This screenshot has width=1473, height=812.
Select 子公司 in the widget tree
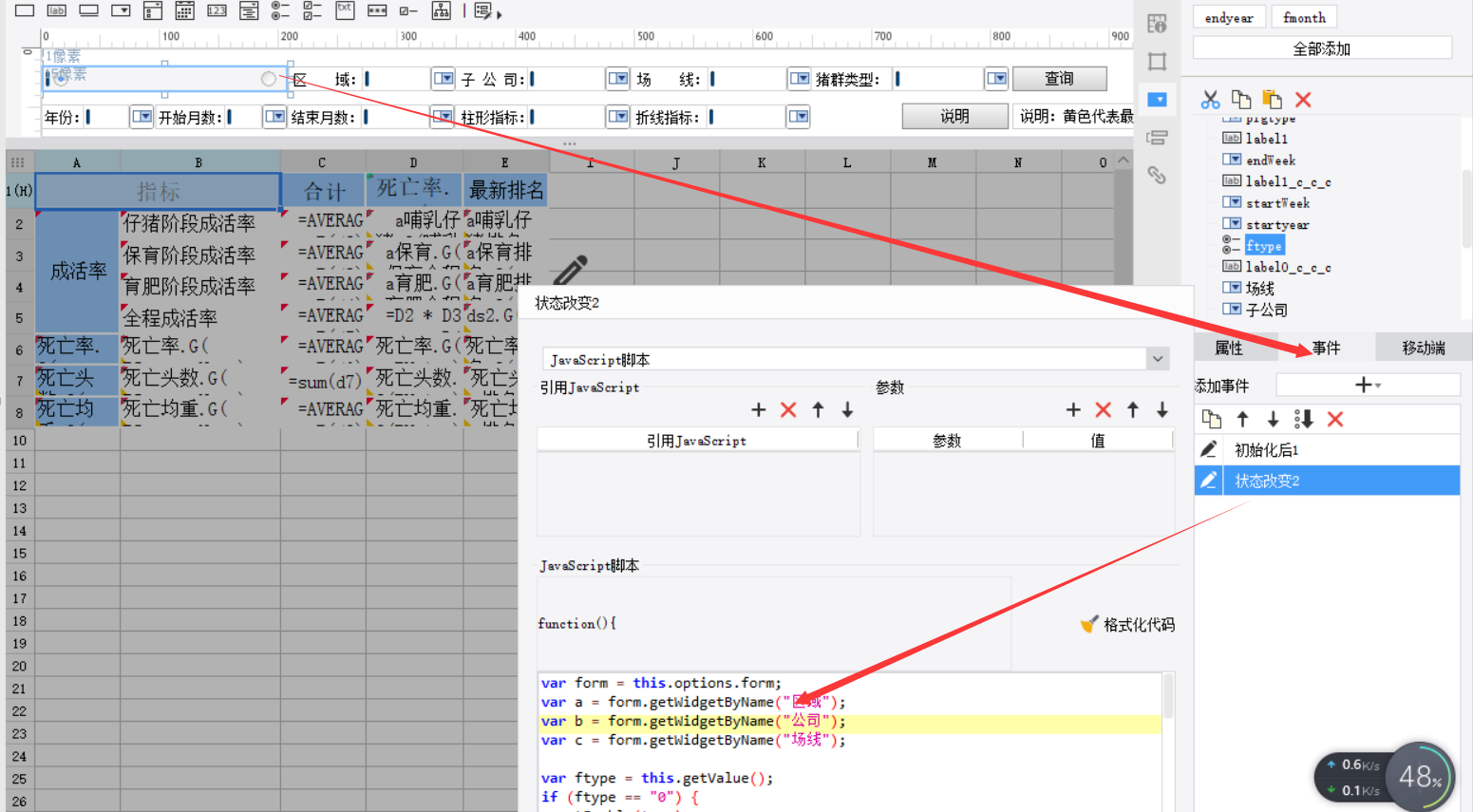click(x=1267, y=310)
